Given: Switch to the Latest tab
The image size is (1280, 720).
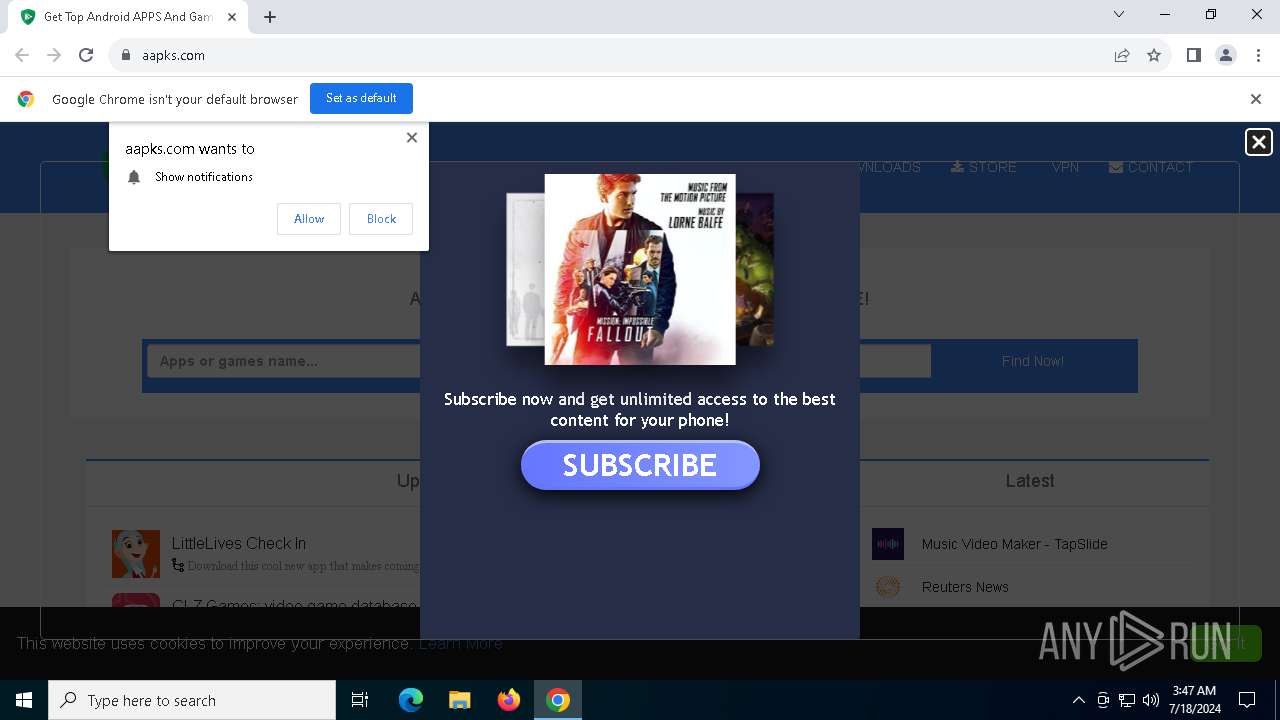Looking at the screenshot, I should (x=1030, y=481).
